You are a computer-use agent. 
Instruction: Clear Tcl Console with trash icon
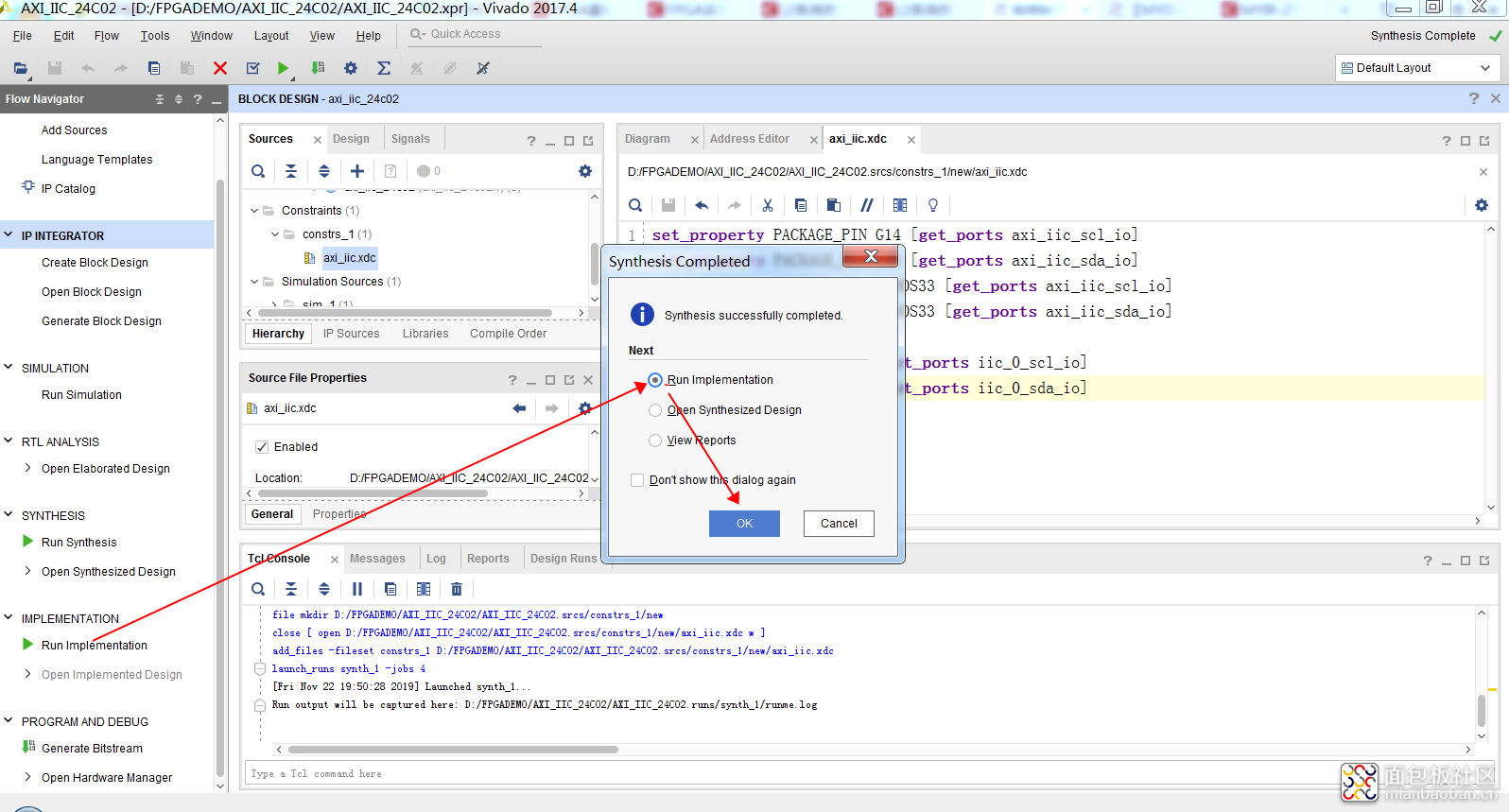457,589
